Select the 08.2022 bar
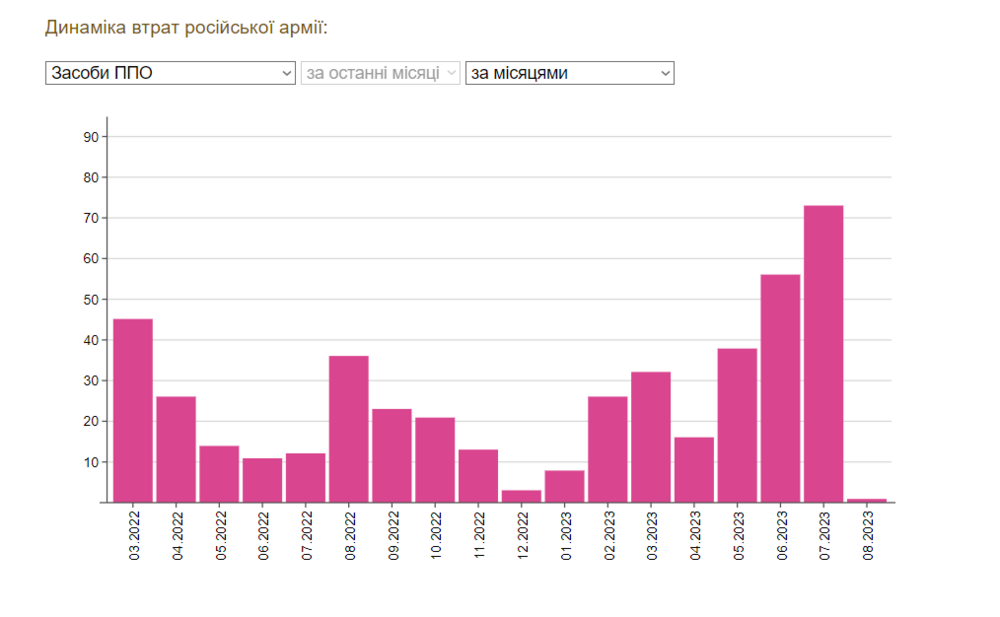This screenshot has width=1000, height=617. click(349, 429)
